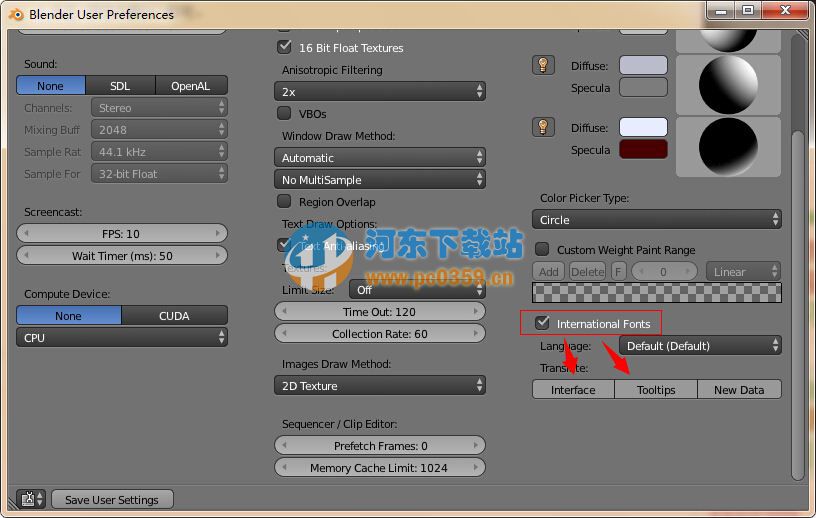The height and width of the screenshot is (518, 816).
Task: Open the Linear interpolation dropdown
Action: click(x=744, y=271)
